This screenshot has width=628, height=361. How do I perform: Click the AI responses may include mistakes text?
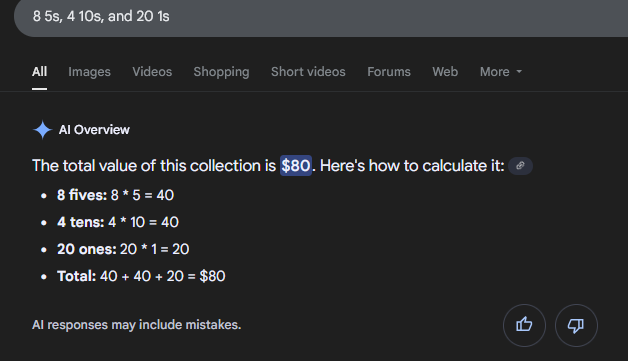pos(137,325)
